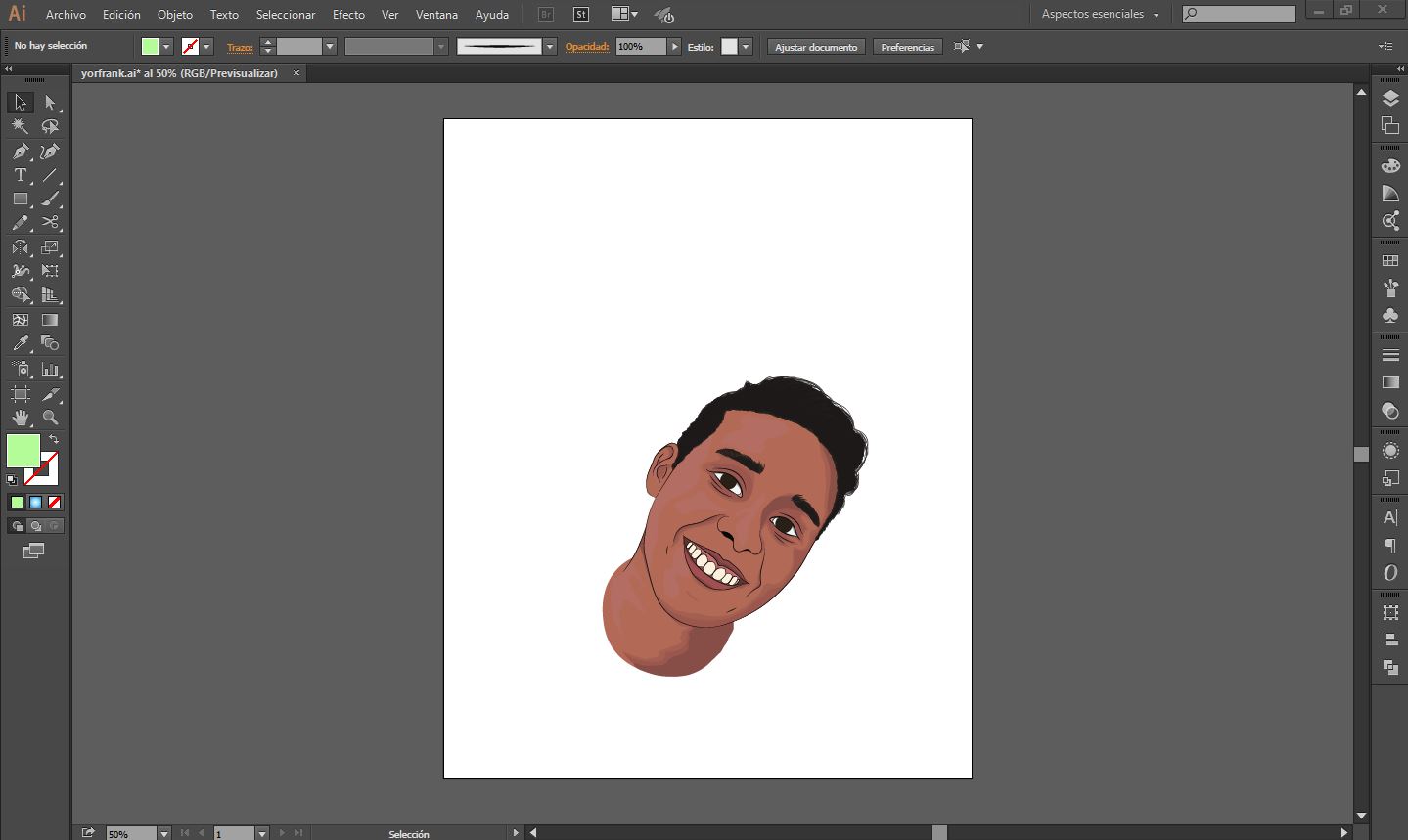Swap fill and stroke colors
The image size is (1408, 840).
[54, 440]
